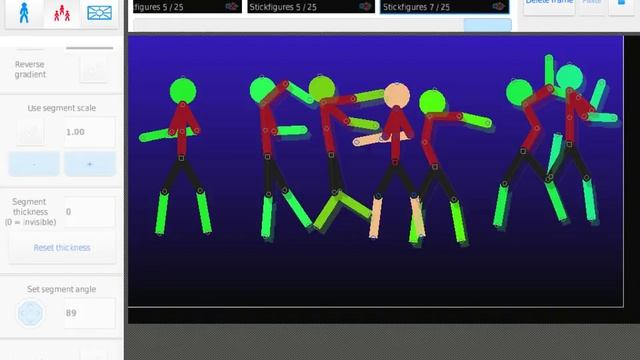Click the segment scale field showing 1.00

pos(89,132)
